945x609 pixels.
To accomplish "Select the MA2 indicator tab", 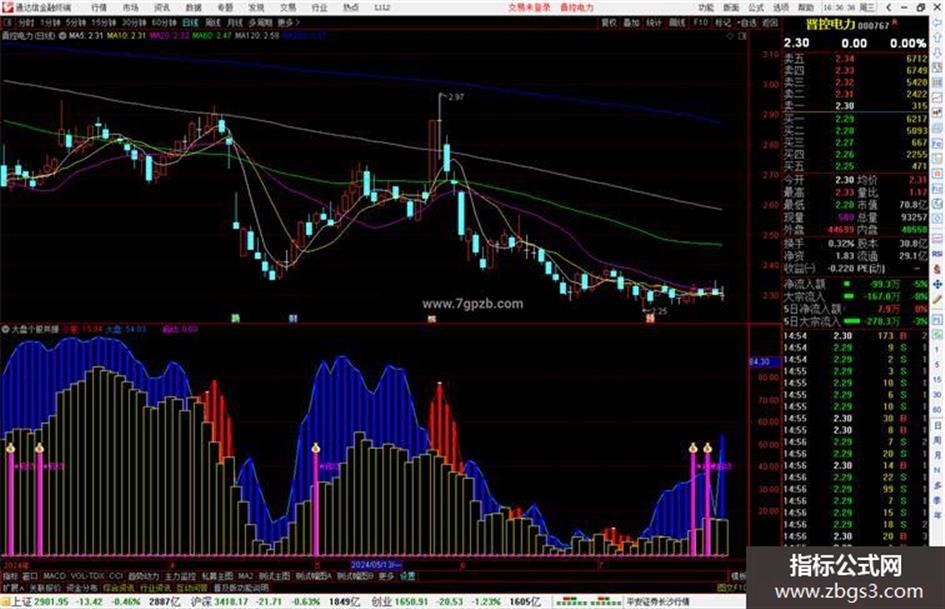I will [x=246, y=576].
